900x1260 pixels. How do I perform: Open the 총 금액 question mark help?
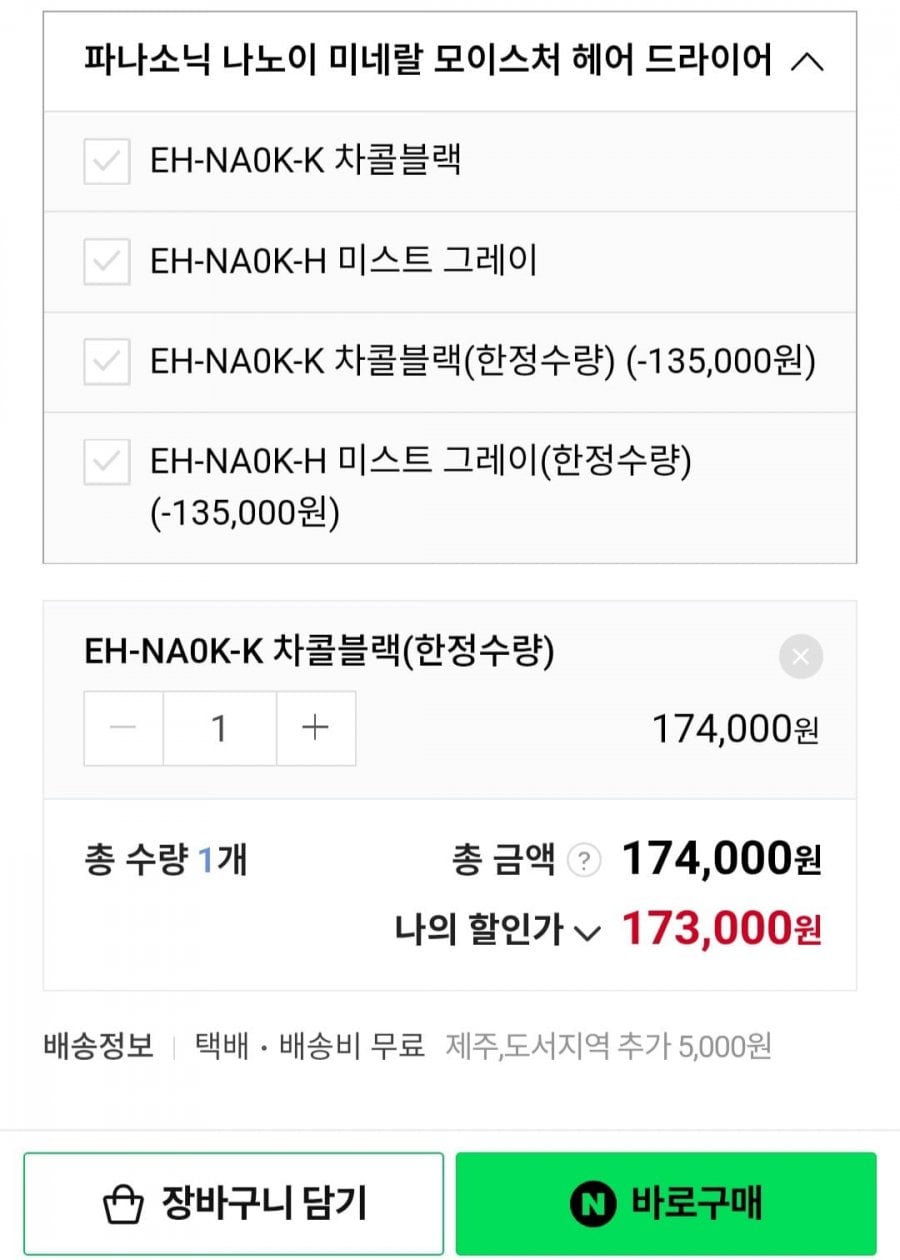tap(584, 861)
